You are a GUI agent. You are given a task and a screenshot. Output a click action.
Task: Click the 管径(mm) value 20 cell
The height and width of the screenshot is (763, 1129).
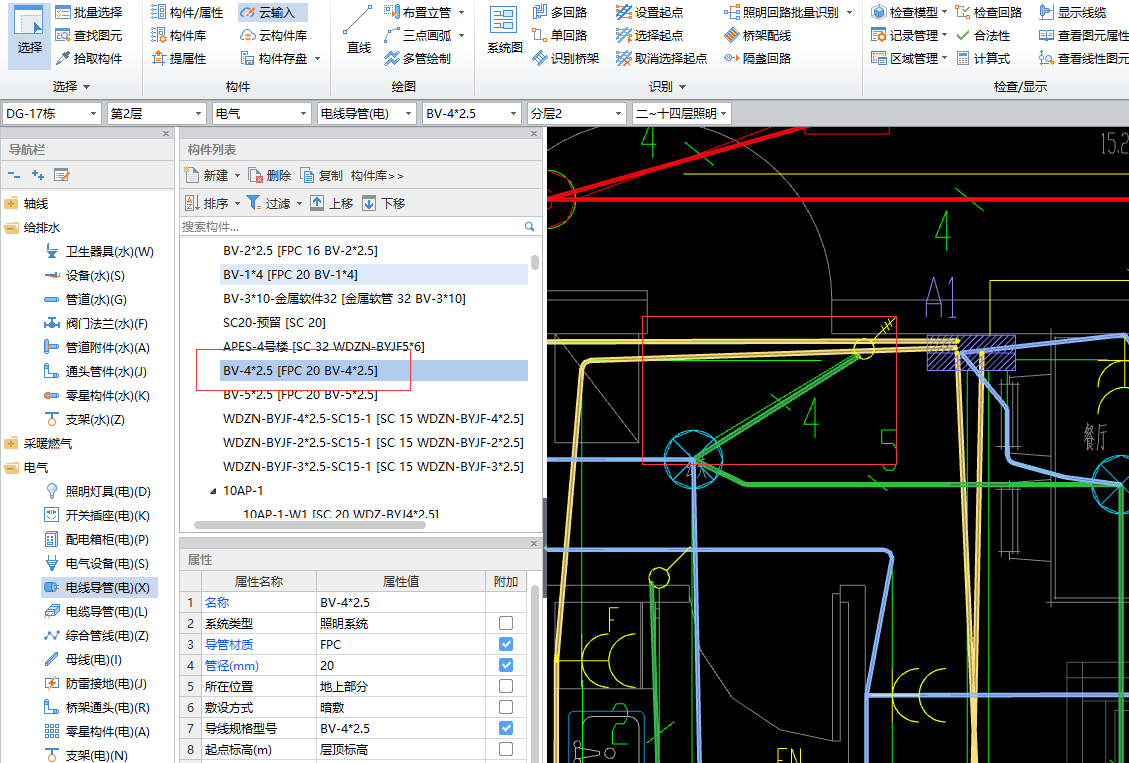401,665
